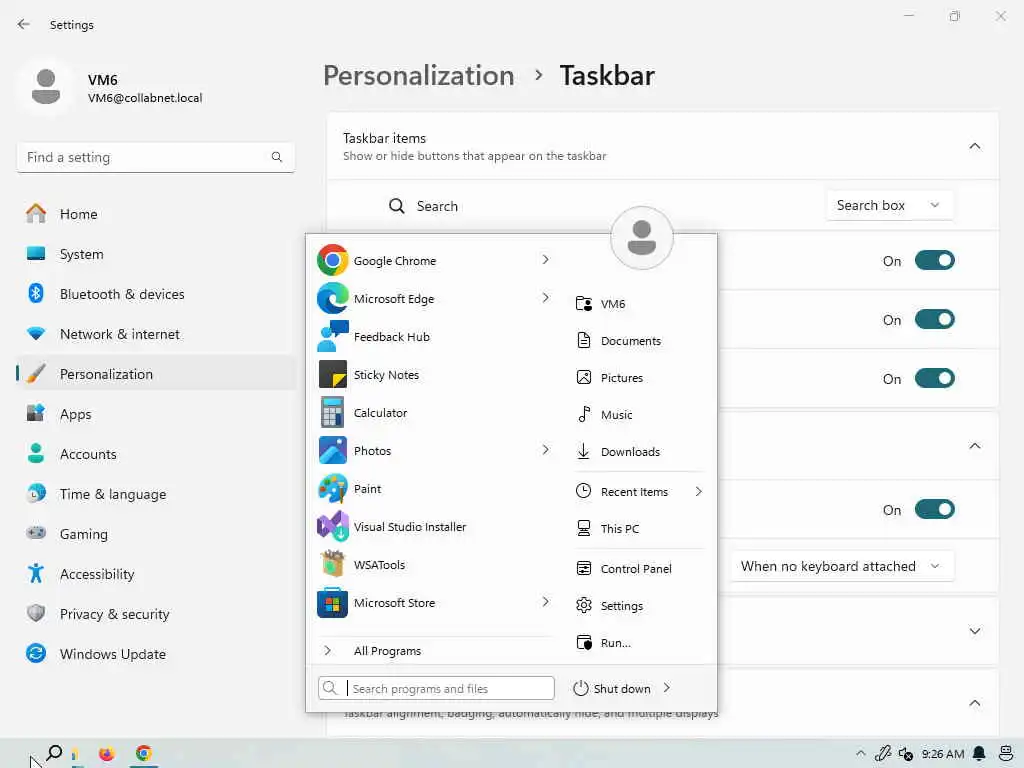Viewport: 1024px width, 768px height.
Task: Collapse the Taskbar items section
Action: [974, 146]
